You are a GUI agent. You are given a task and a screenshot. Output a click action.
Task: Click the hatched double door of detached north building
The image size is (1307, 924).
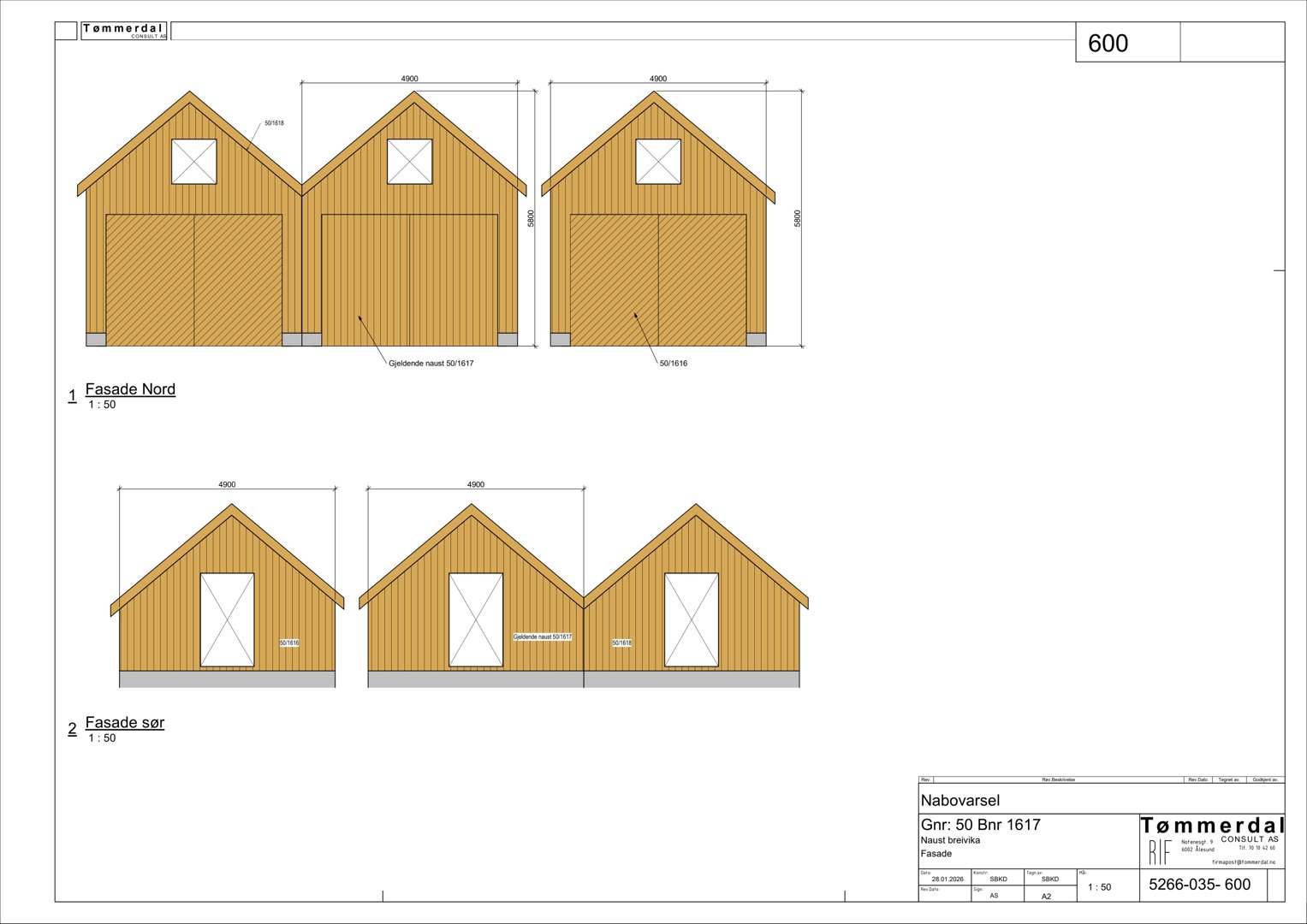[x=658, y=280]
